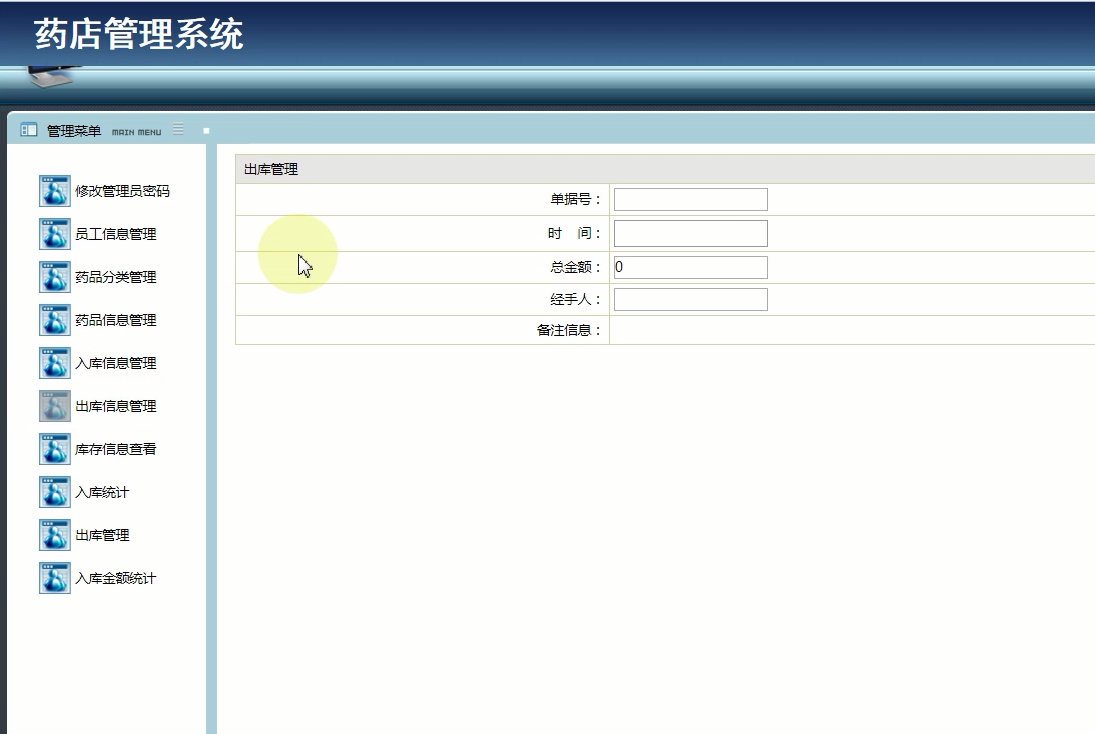Open 修改管理员密码 menu link
Viewport: 1095px width, 734px height.
pos(122,191)
